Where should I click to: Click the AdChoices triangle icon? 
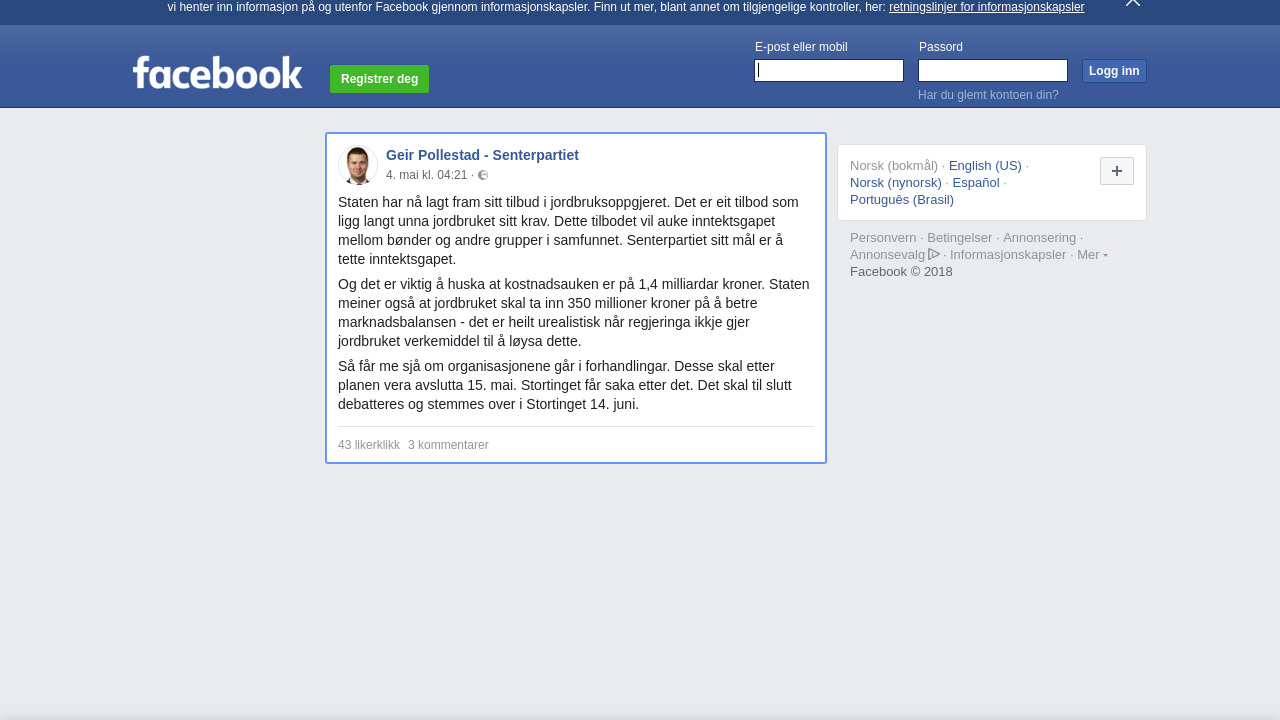pos(934,254)
